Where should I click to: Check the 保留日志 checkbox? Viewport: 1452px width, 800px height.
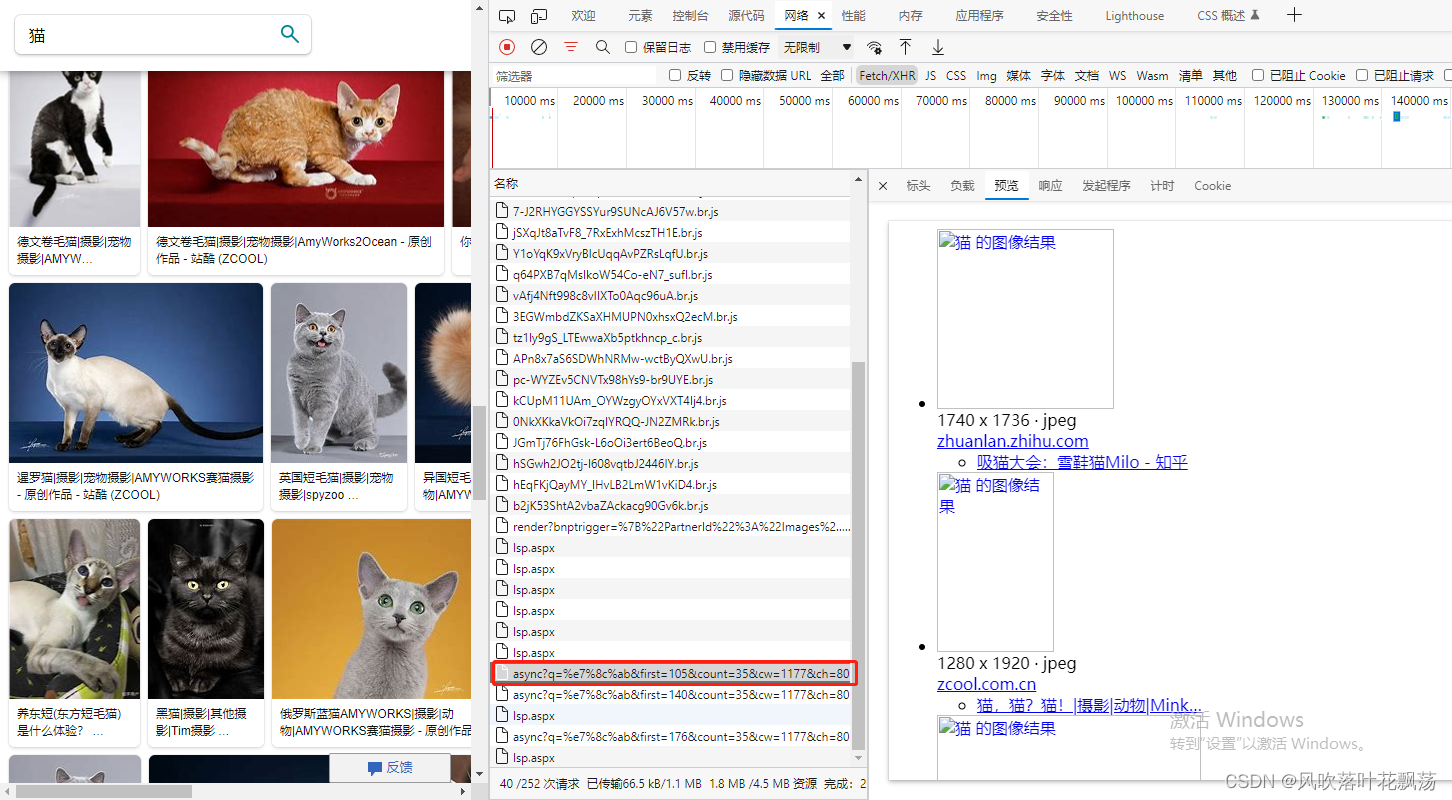(x=631, y=47)
